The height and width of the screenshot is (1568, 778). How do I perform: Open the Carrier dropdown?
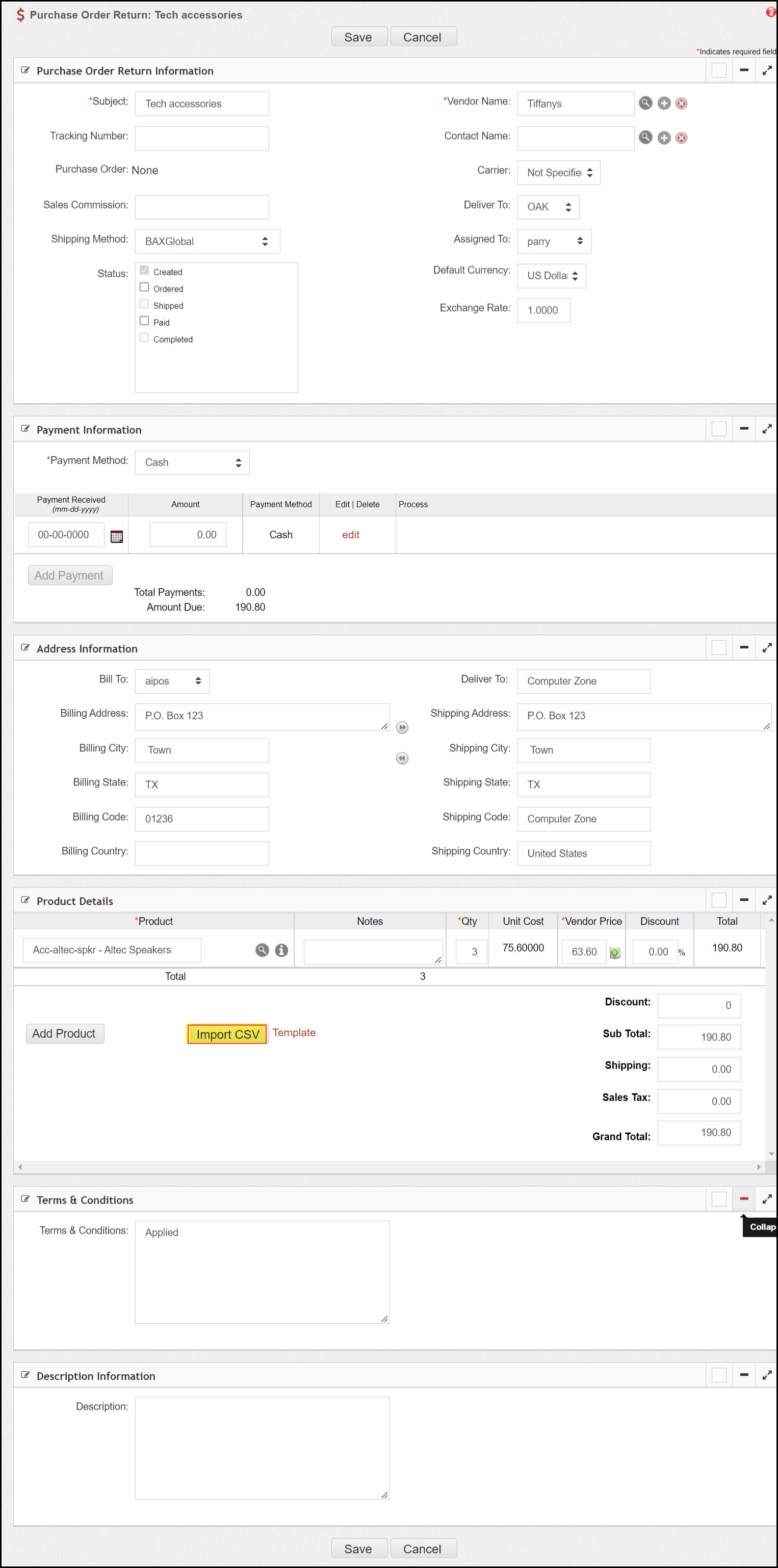(x=559, y=173)
